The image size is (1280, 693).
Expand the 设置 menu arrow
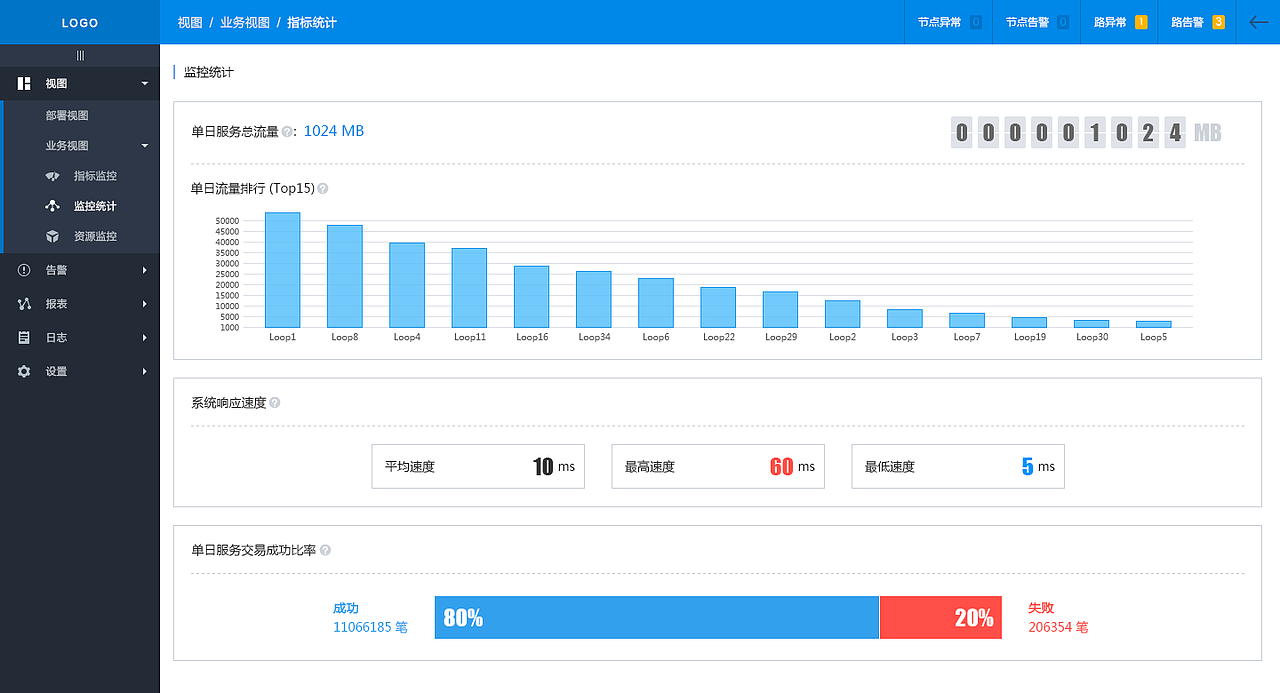(144, 371)
